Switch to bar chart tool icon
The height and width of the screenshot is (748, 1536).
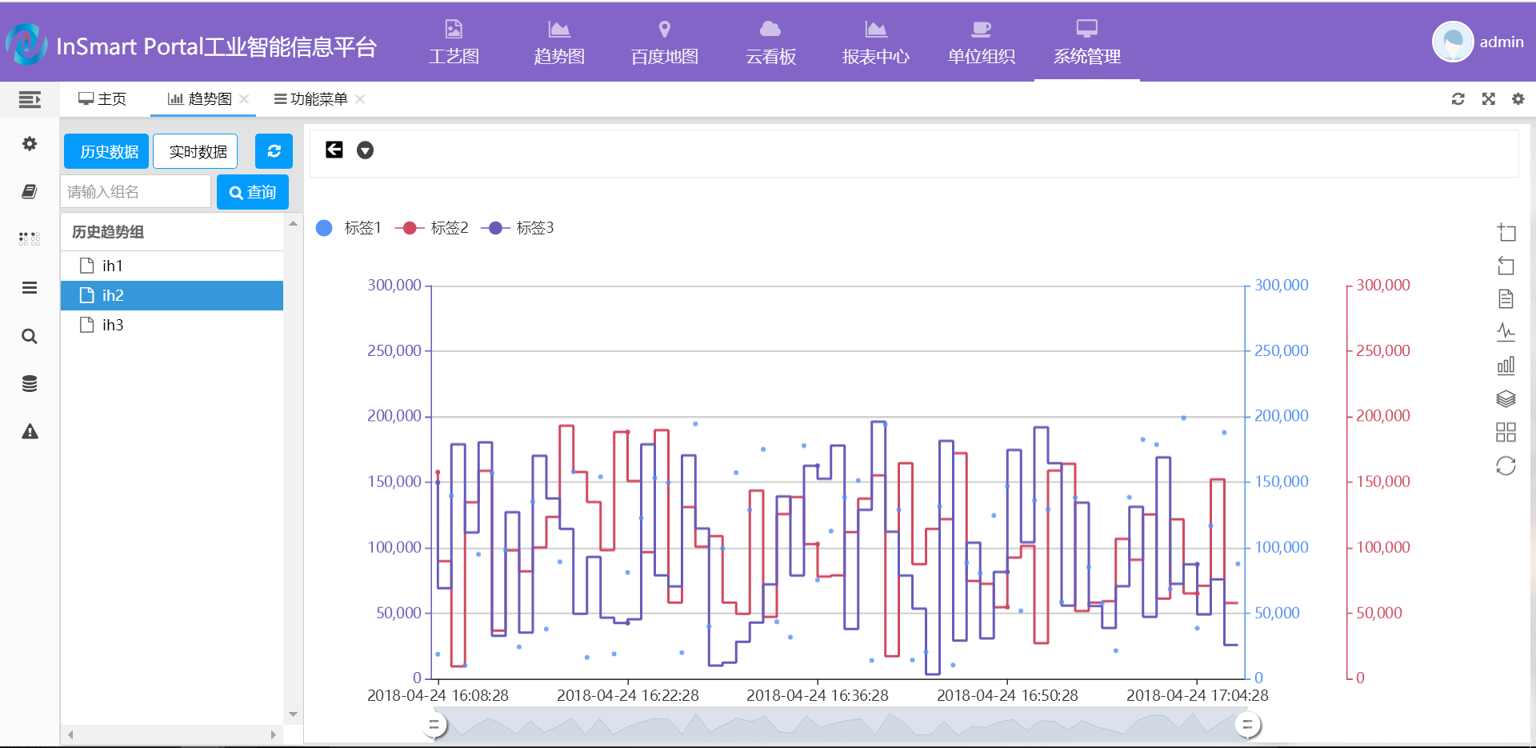coord(1506,365)
